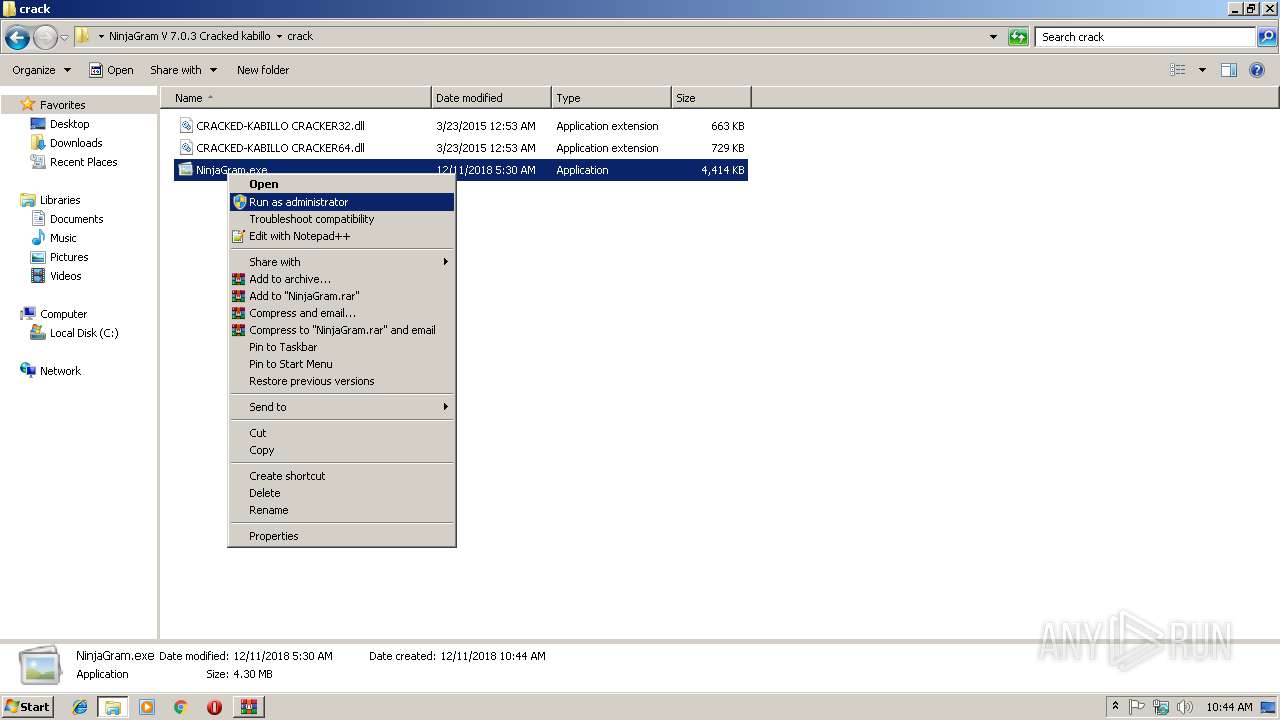Choose Run as administrator
This screenshot has height=720, width=1280.
point(341,202)
